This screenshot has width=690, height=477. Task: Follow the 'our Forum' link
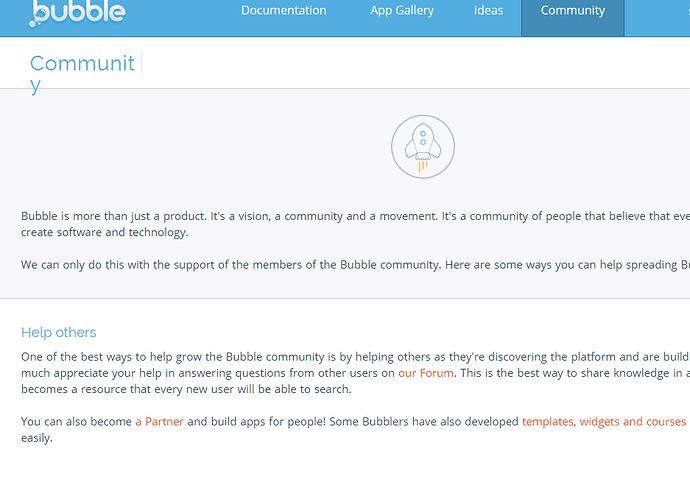click(426, 373)
